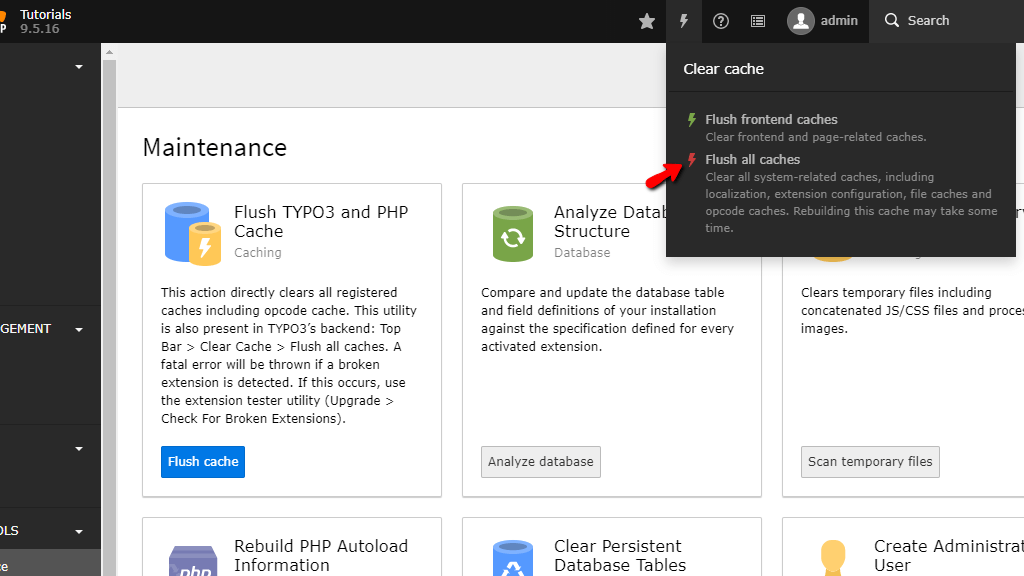The width and height of the screenshot is (1024, 576).
Task: Click the green Analyze Database Structure icon
Action: pos(512,232)
